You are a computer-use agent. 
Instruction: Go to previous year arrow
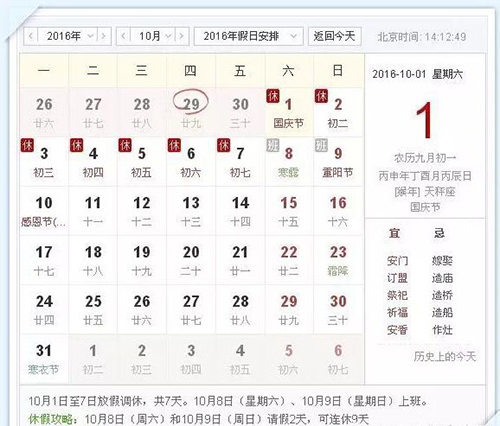(31, 36)
